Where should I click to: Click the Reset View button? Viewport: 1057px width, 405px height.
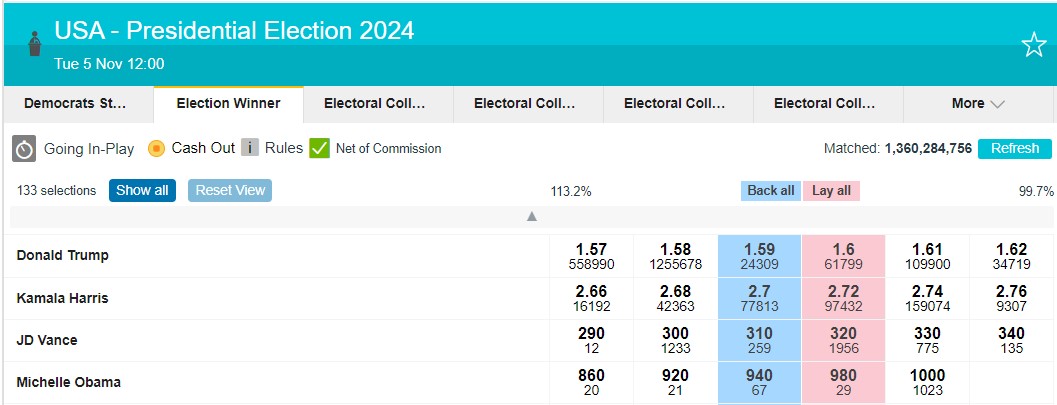pyautogui.click(x=230, y=190)
